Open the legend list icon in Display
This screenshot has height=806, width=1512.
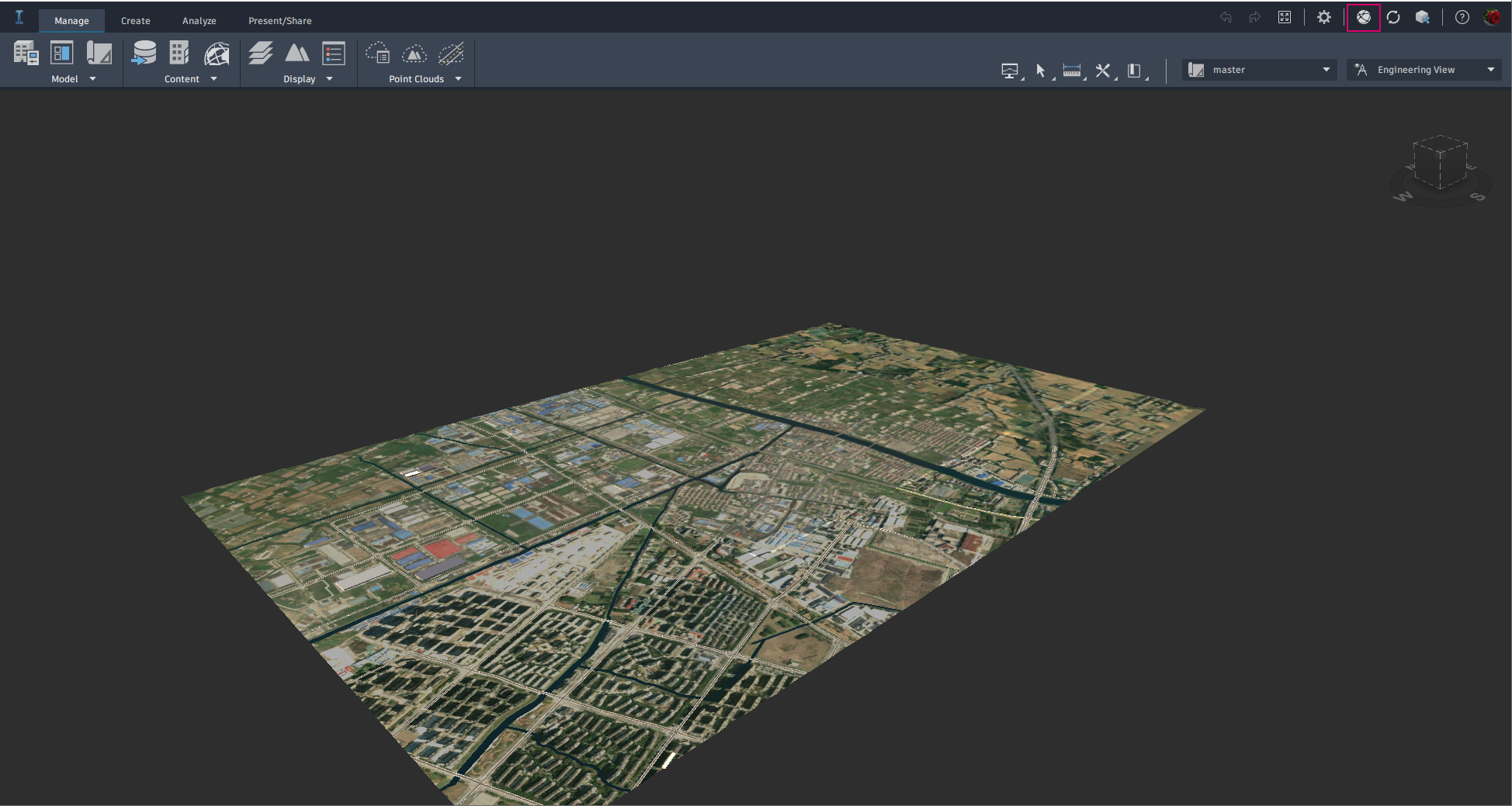(x=334, y=54)
